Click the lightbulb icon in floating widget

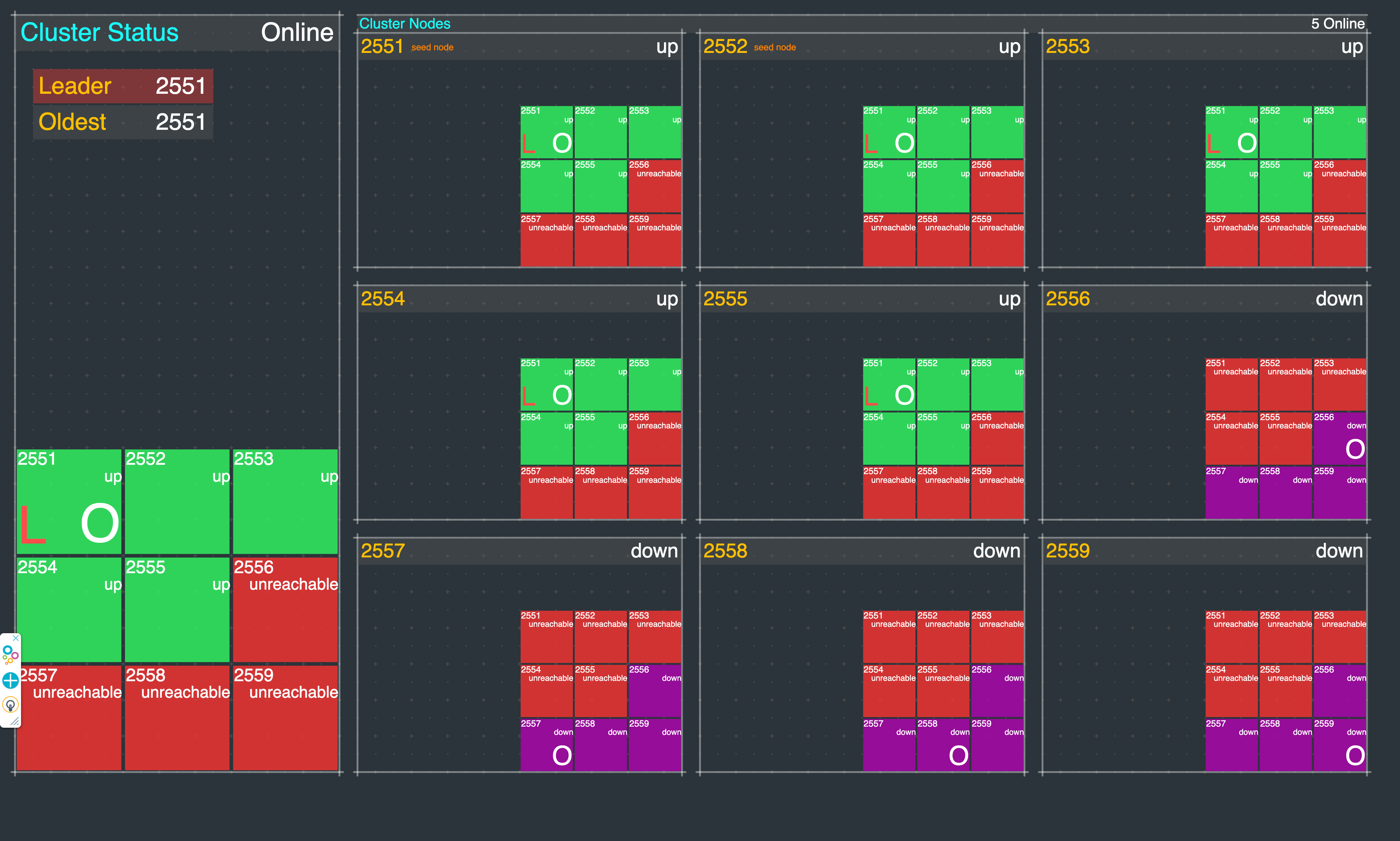(x=10, y=705)
